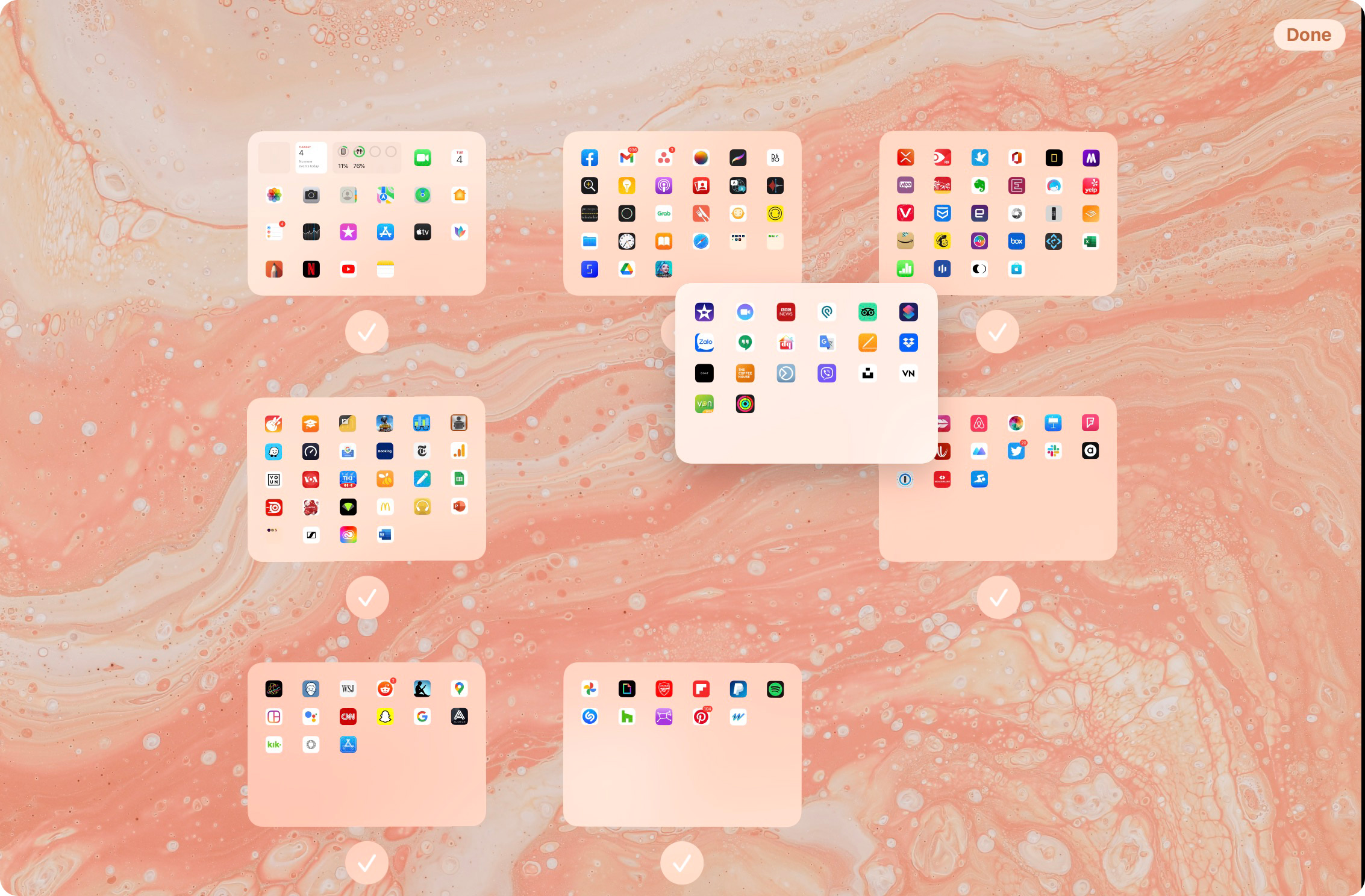The width and height of the screenshot is (1365, 896).
Task: Select the Camera app icon
Action: pos(311,195)
